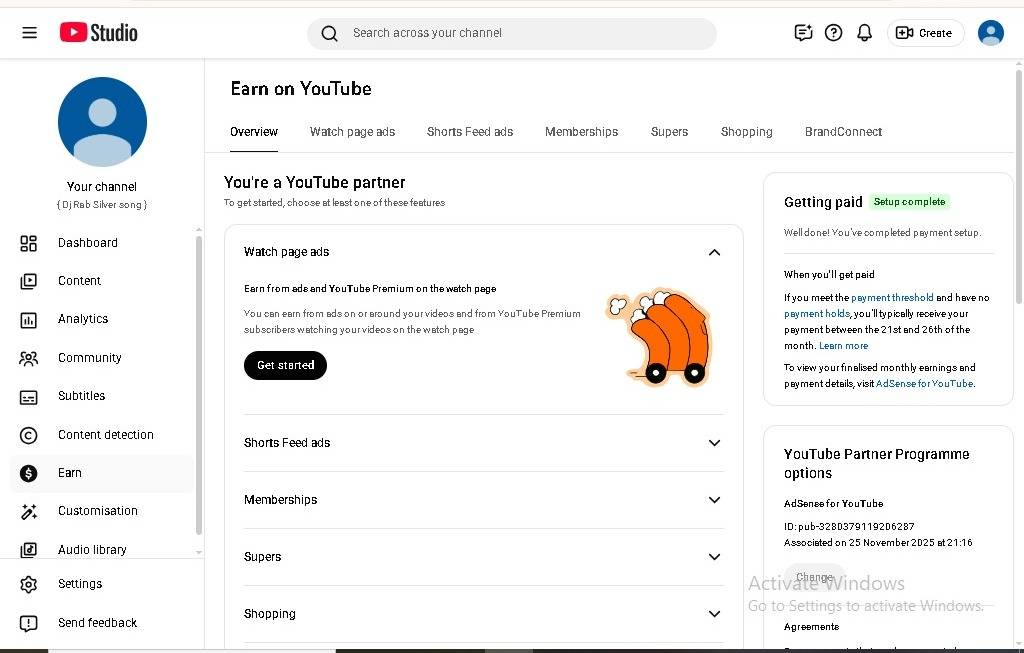The image size is (1024, 653).
Task: Open the Settings gear icon
Action: point(29,584)
